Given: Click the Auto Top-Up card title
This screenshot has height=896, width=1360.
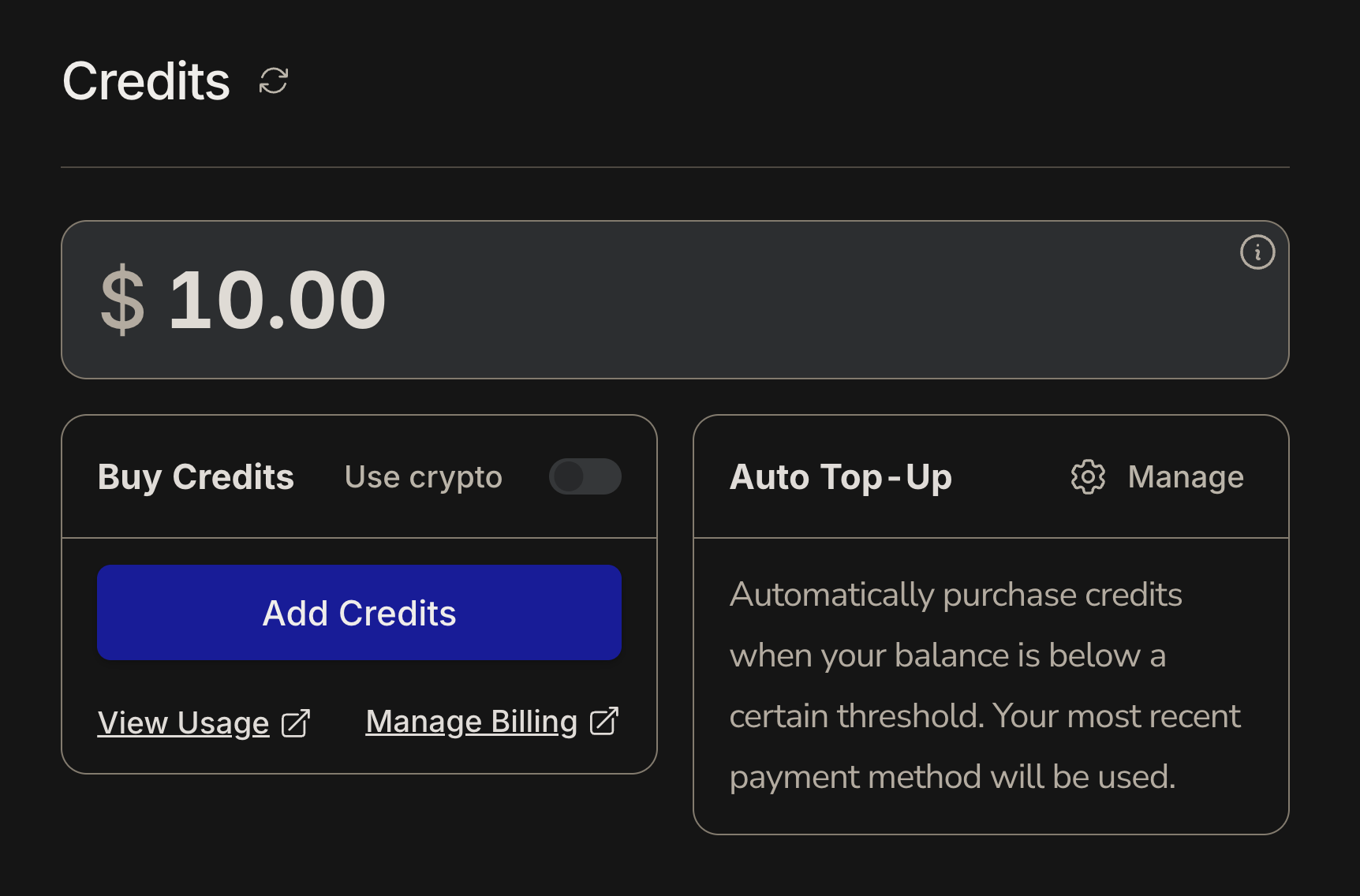Looking at the screenshot, I should tap(841, 477).
